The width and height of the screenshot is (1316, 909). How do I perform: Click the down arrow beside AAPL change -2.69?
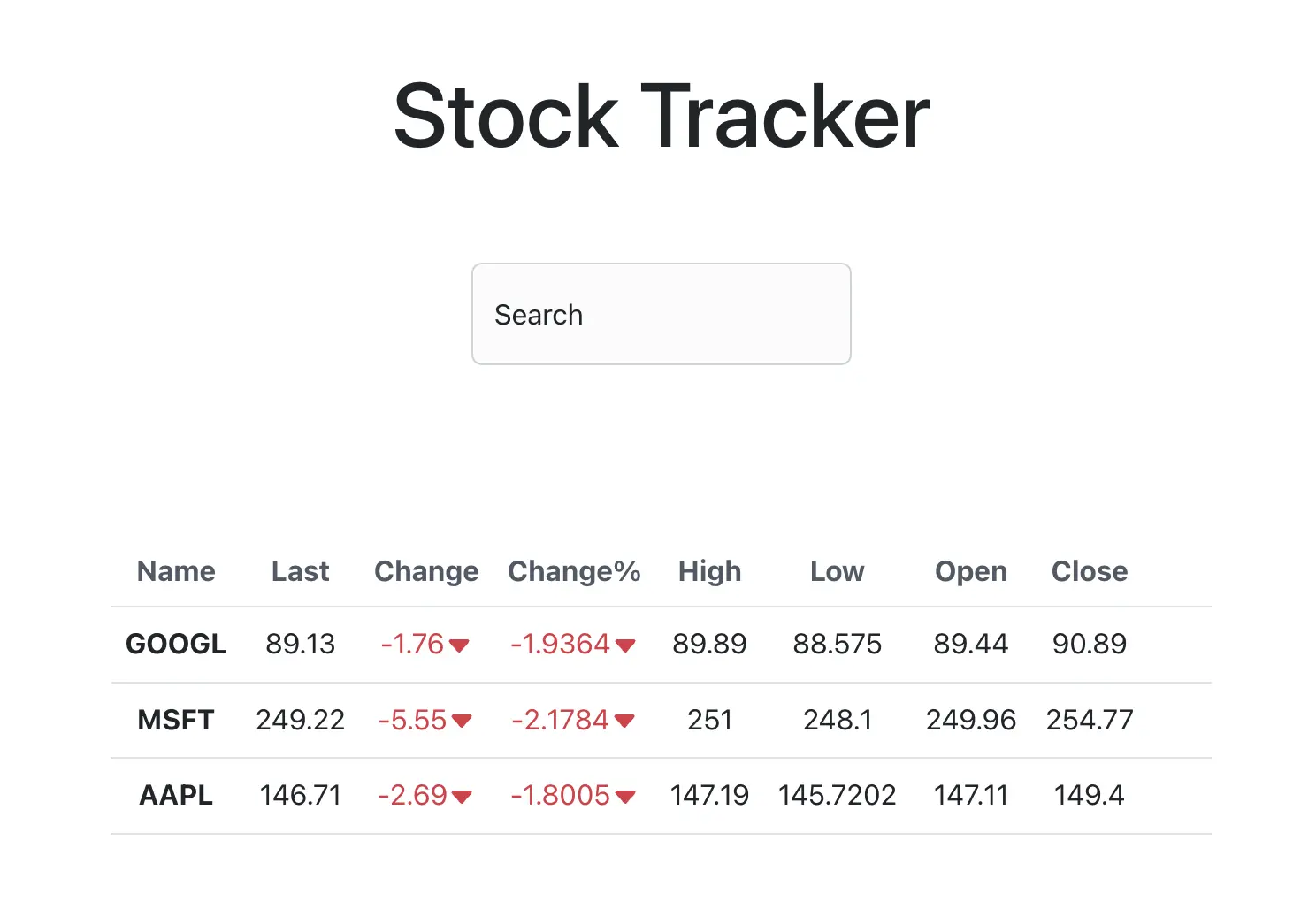[461, 797]
